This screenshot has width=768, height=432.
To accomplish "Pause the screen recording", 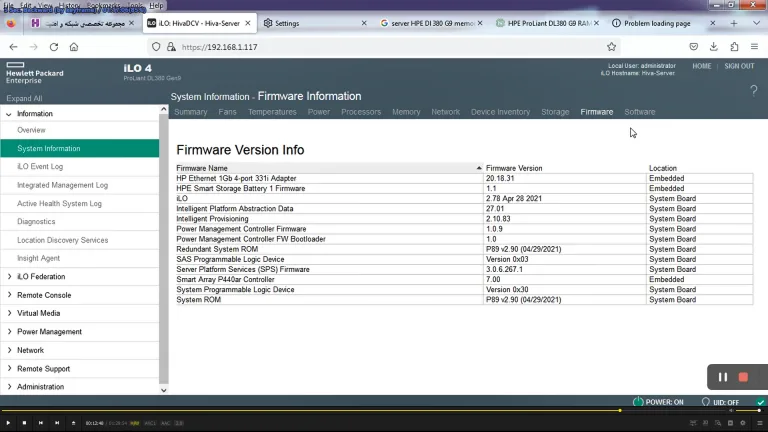I will 723,377.
